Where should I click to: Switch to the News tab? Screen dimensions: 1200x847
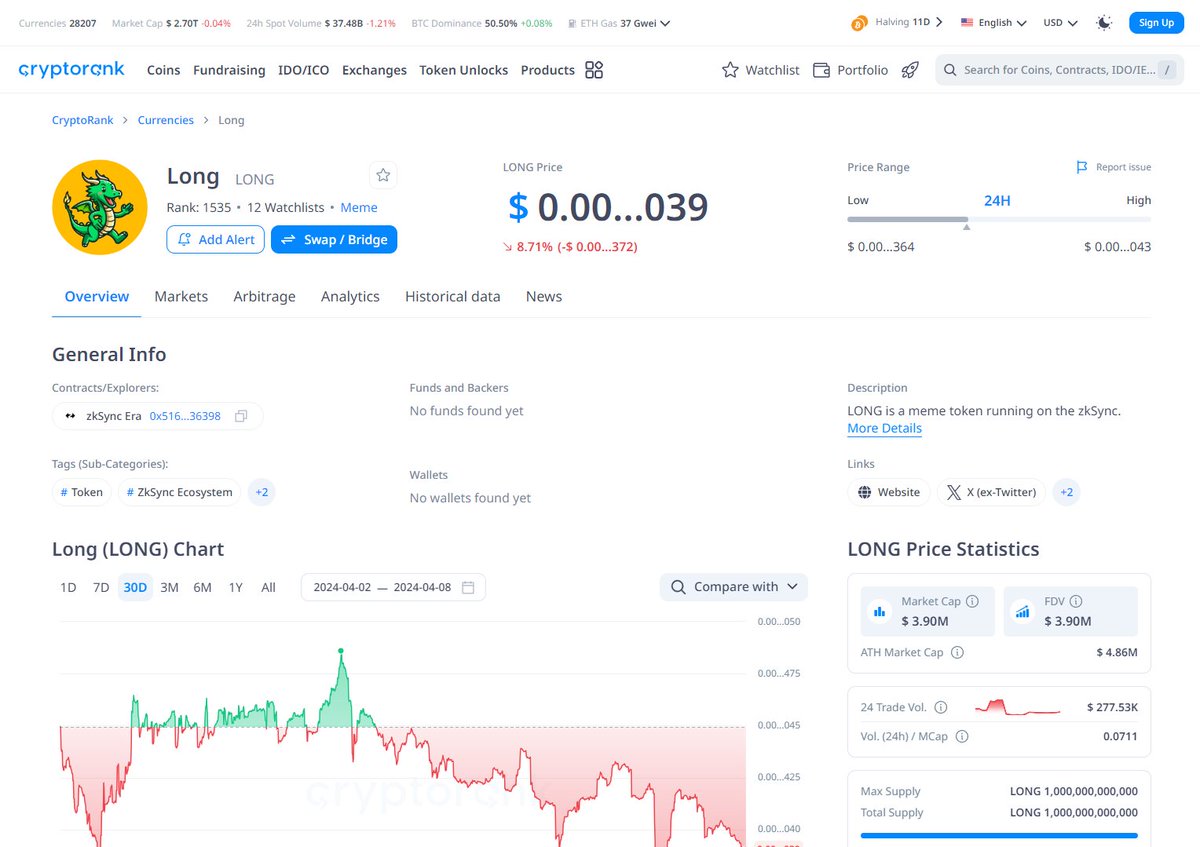click(x=544, y=296)
